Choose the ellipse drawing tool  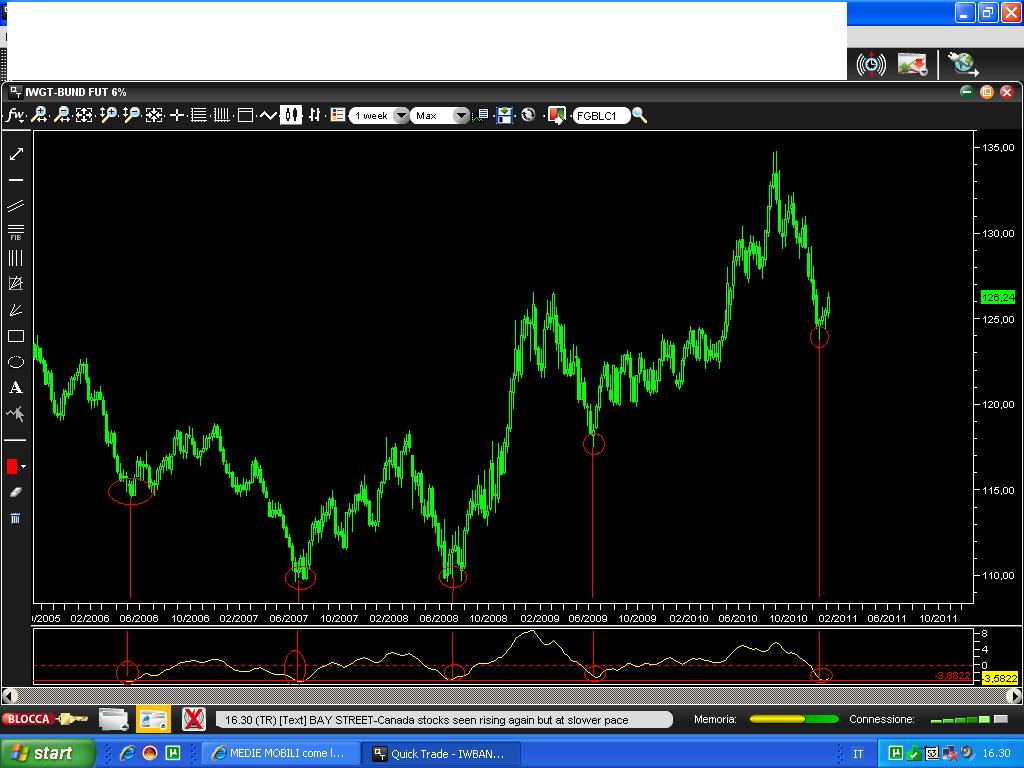coord(16,362)
